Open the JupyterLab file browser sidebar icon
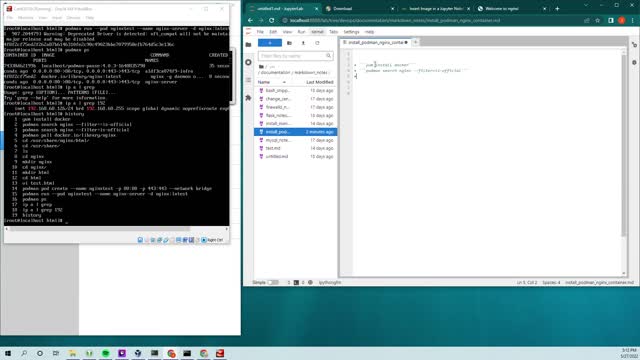The height and width of the screenshot is (360, 640). click(248, 44)
